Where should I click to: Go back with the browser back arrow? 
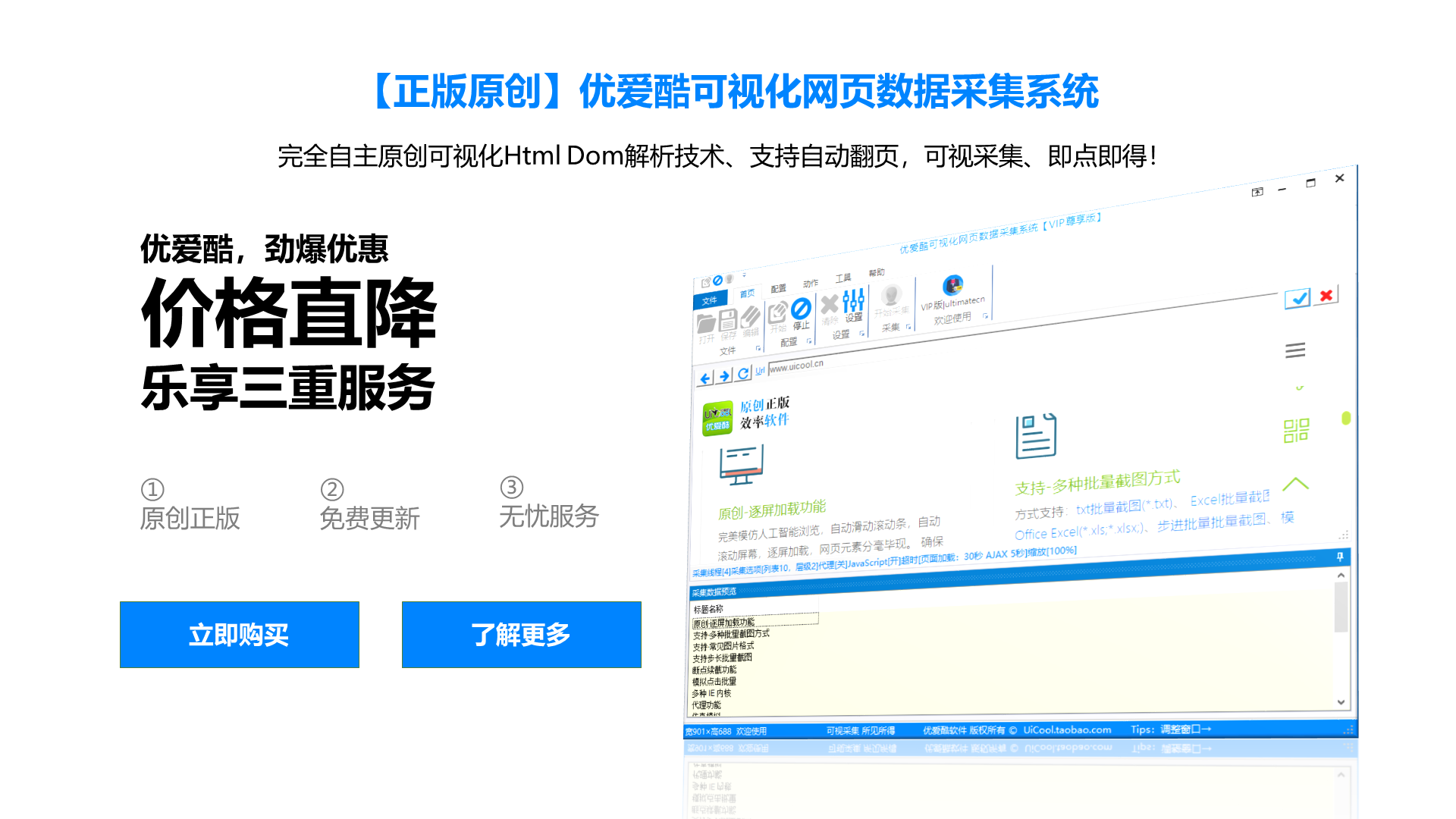point(705,378)
